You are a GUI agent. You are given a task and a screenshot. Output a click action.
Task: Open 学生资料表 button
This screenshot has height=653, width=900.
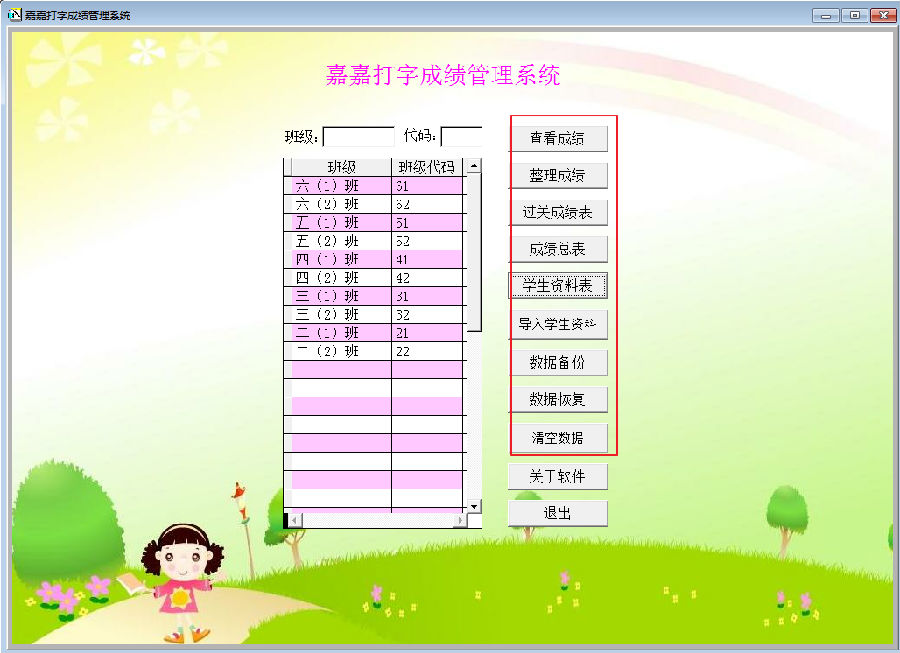(558, 285)
